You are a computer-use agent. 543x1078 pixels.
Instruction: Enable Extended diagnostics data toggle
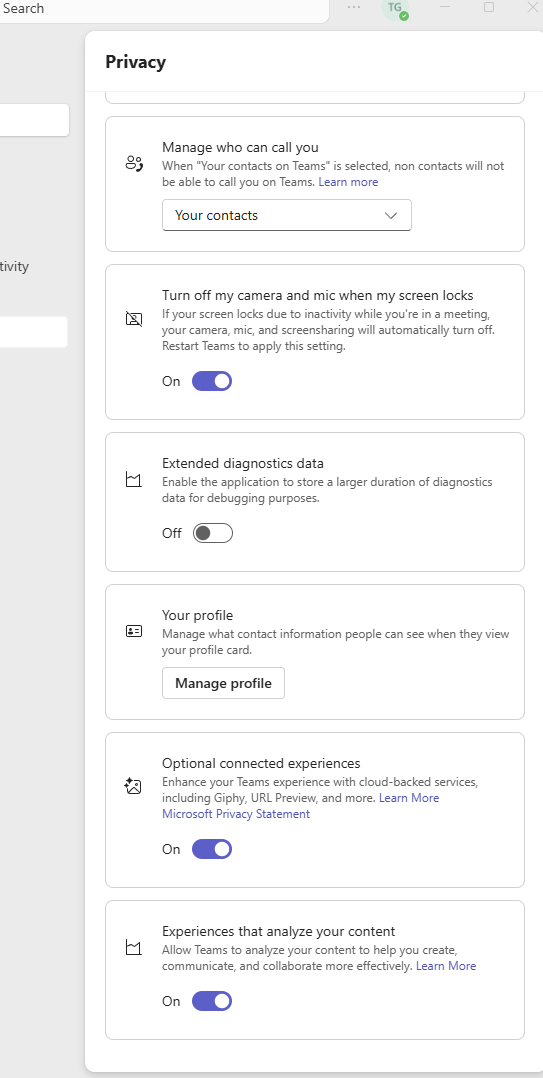[212, 533]
